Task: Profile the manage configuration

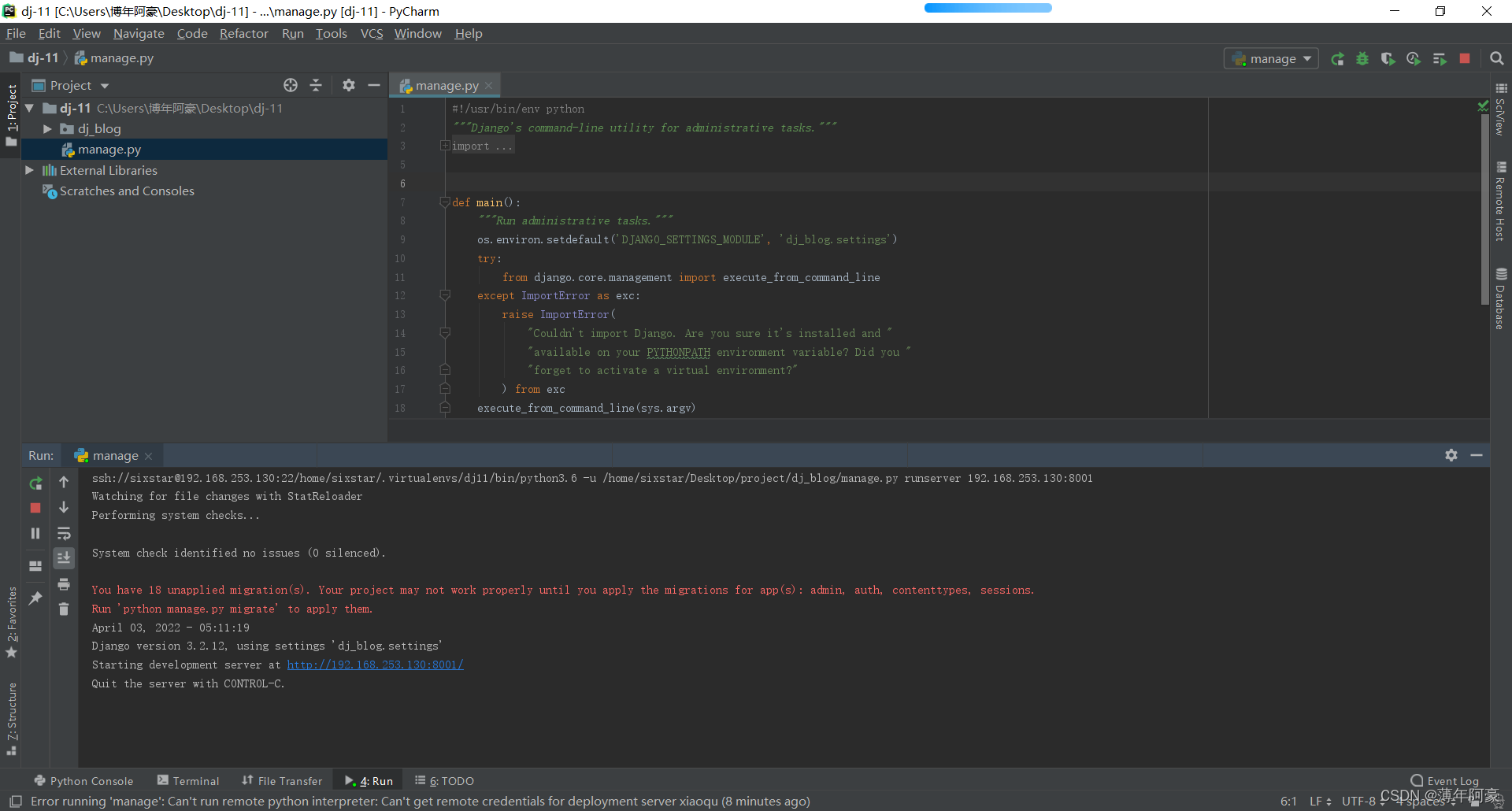Action: tap(1414, 59)
